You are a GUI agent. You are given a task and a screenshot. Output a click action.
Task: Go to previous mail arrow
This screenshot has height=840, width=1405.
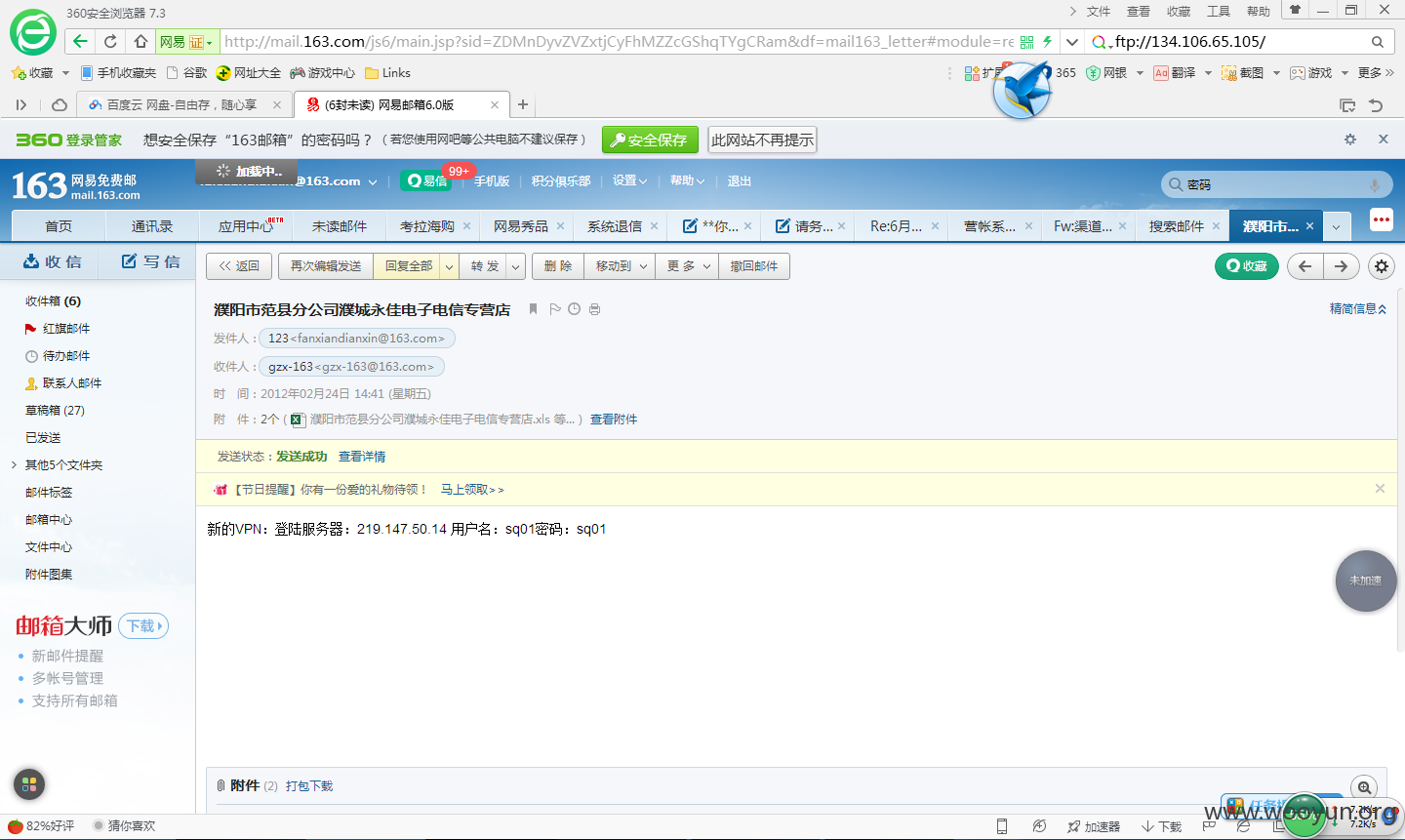pyautogui.click(x=1305, y=266)
